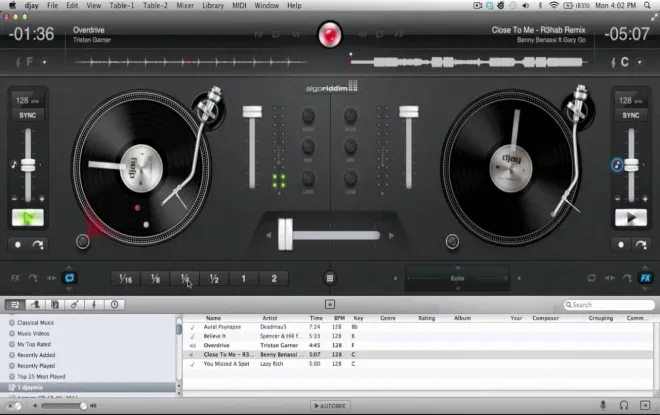Screen dimensions: 660x415
Task: Focus the library Search field
Action: click(x=609, y=305)
